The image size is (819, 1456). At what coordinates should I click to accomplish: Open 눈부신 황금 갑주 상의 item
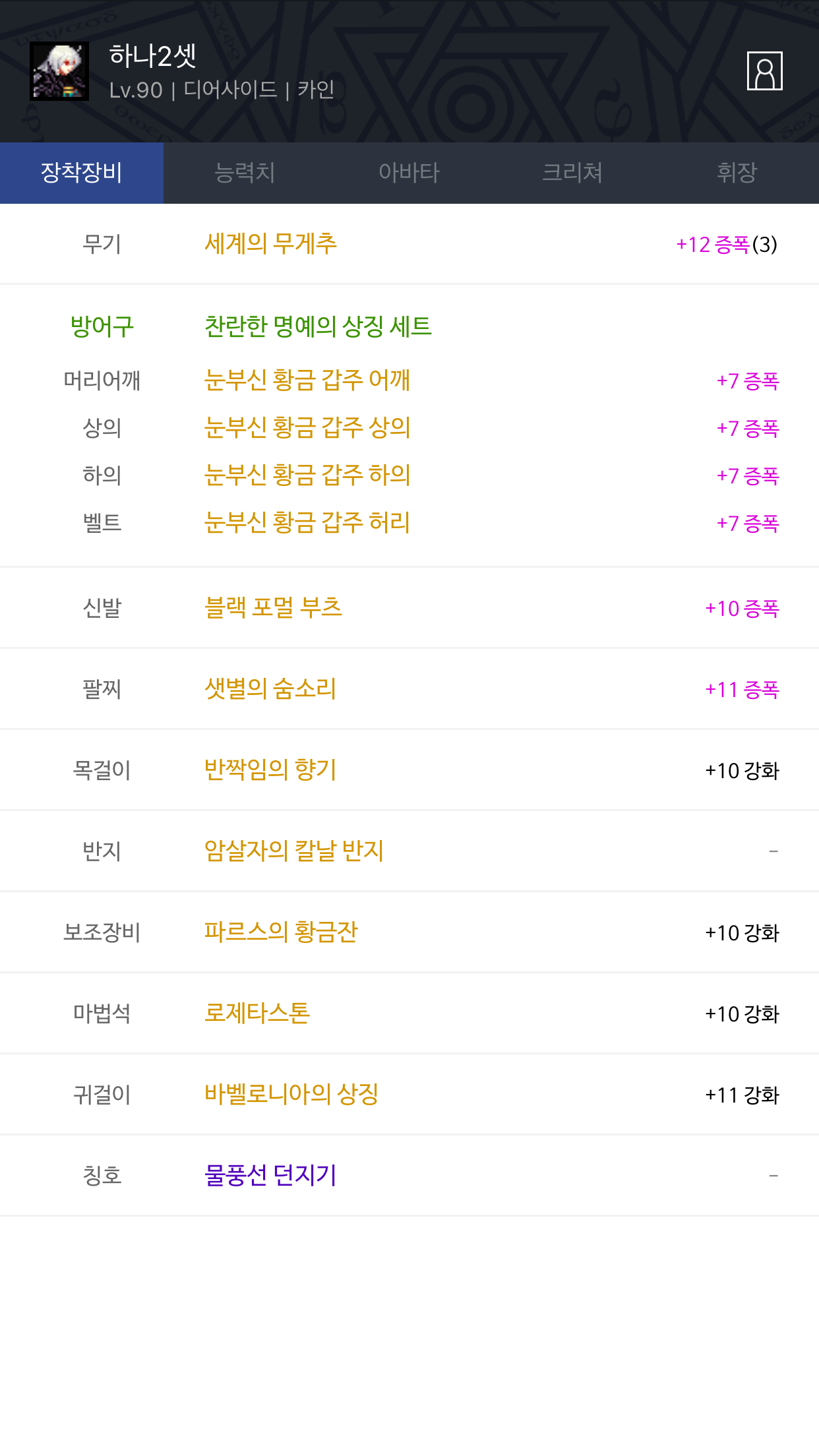(307, 428)
